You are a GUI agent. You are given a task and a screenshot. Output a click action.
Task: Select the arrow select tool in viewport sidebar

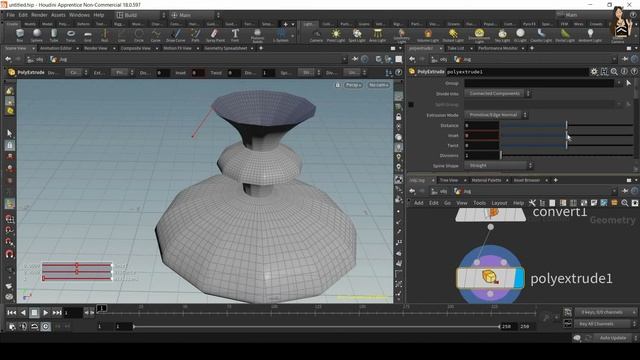pos(10,133)
